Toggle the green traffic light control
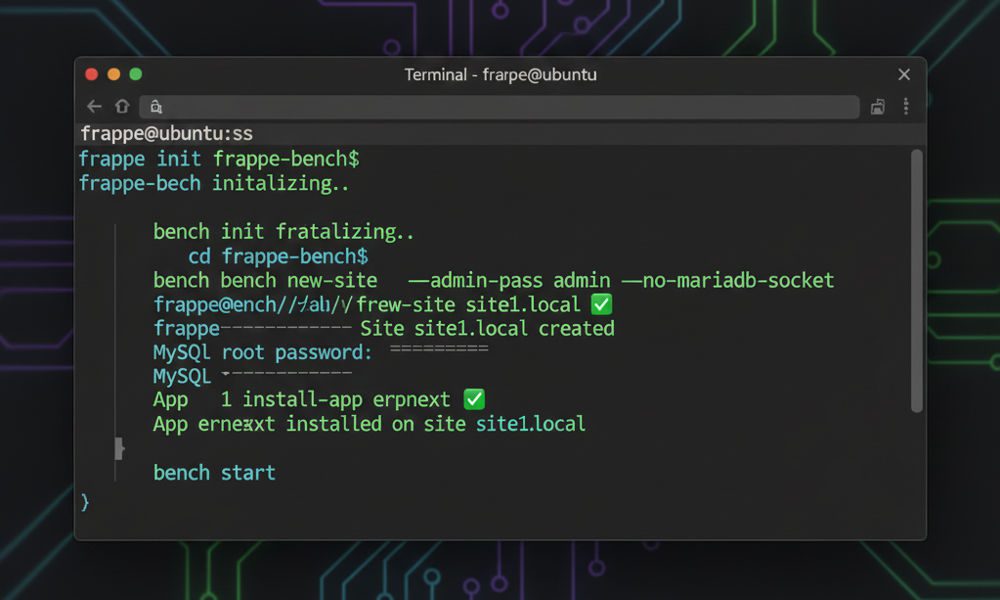Viewport: 1000px width, 600px height. tap(135, 74)
